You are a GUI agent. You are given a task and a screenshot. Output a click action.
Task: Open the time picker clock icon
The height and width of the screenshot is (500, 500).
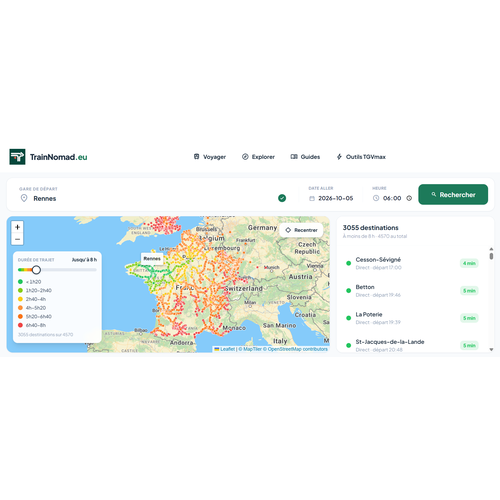409,198
